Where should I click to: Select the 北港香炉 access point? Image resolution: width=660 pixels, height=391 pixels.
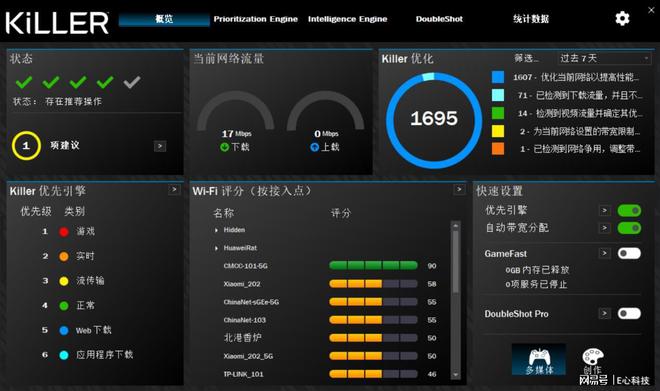point(242,338)
